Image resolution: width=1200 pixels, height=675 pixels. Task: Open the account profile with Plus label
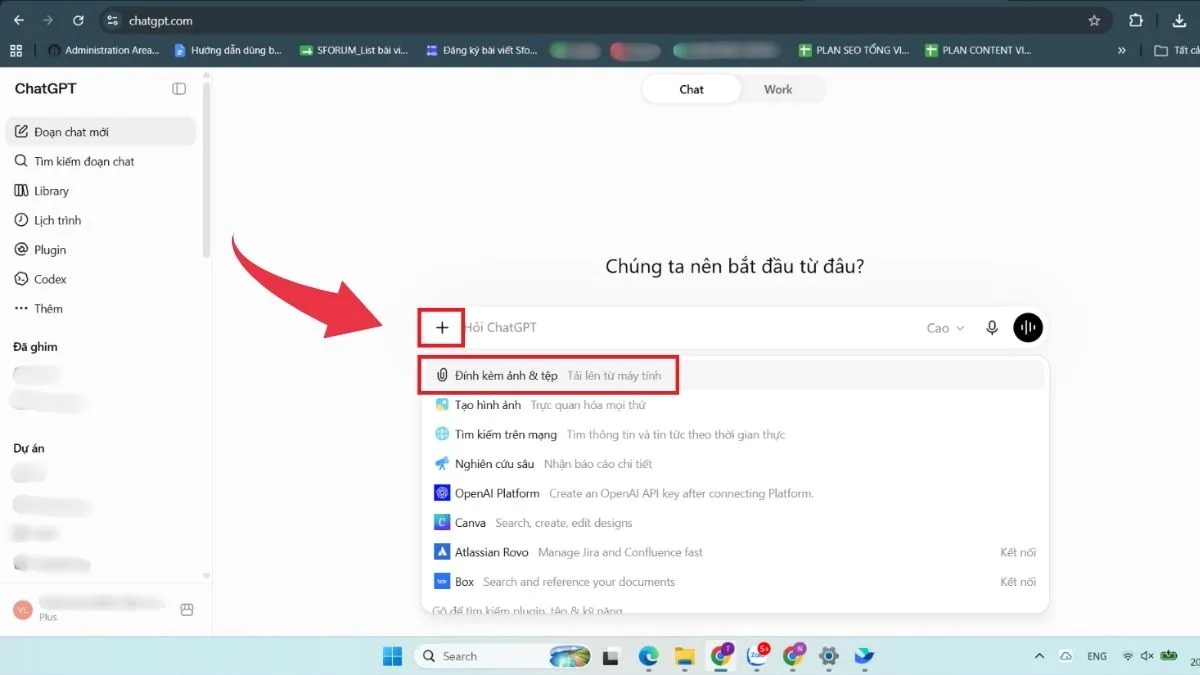tap(90, 609)
